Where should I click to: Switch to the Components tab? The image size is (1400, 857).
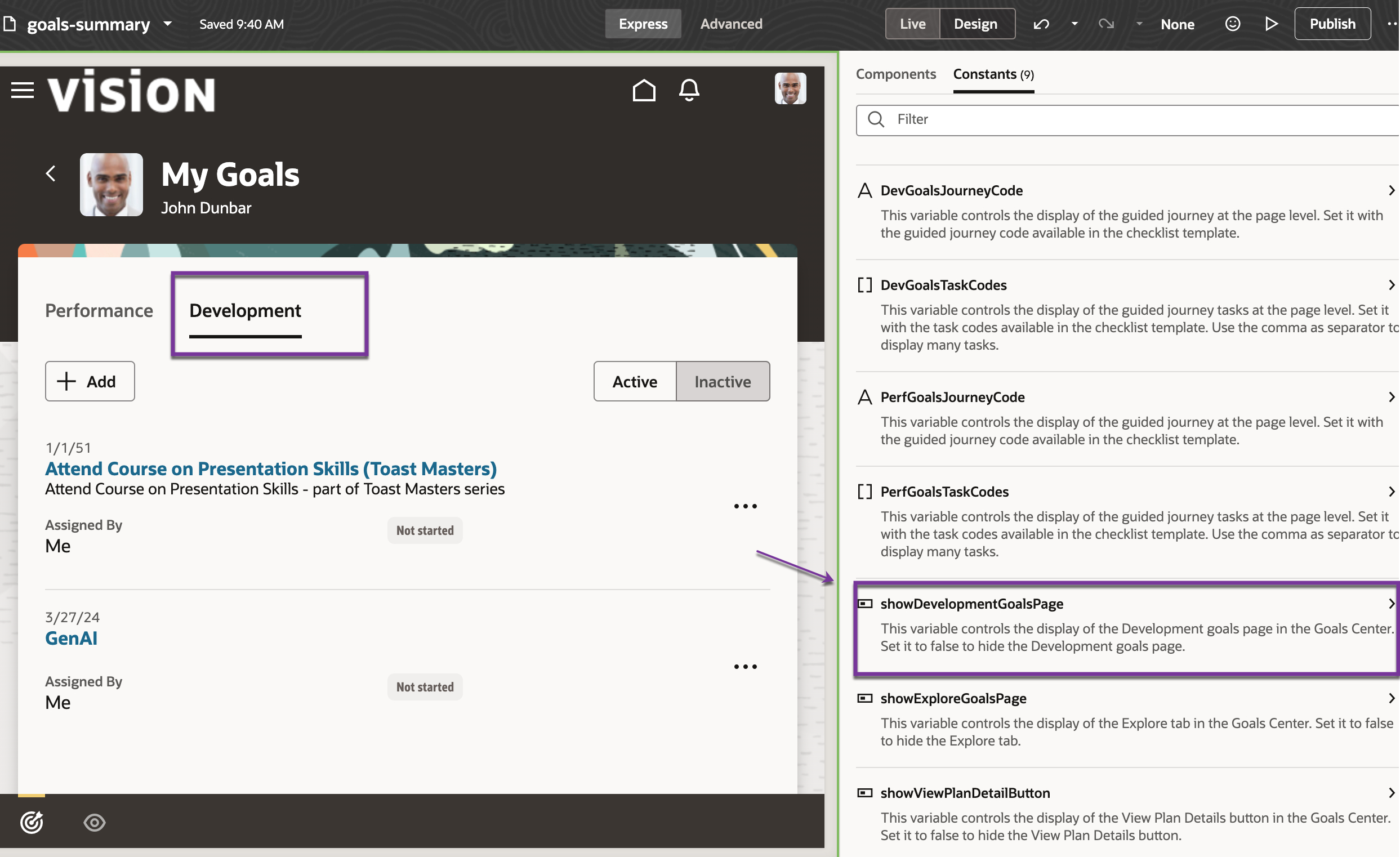(895, 74)
